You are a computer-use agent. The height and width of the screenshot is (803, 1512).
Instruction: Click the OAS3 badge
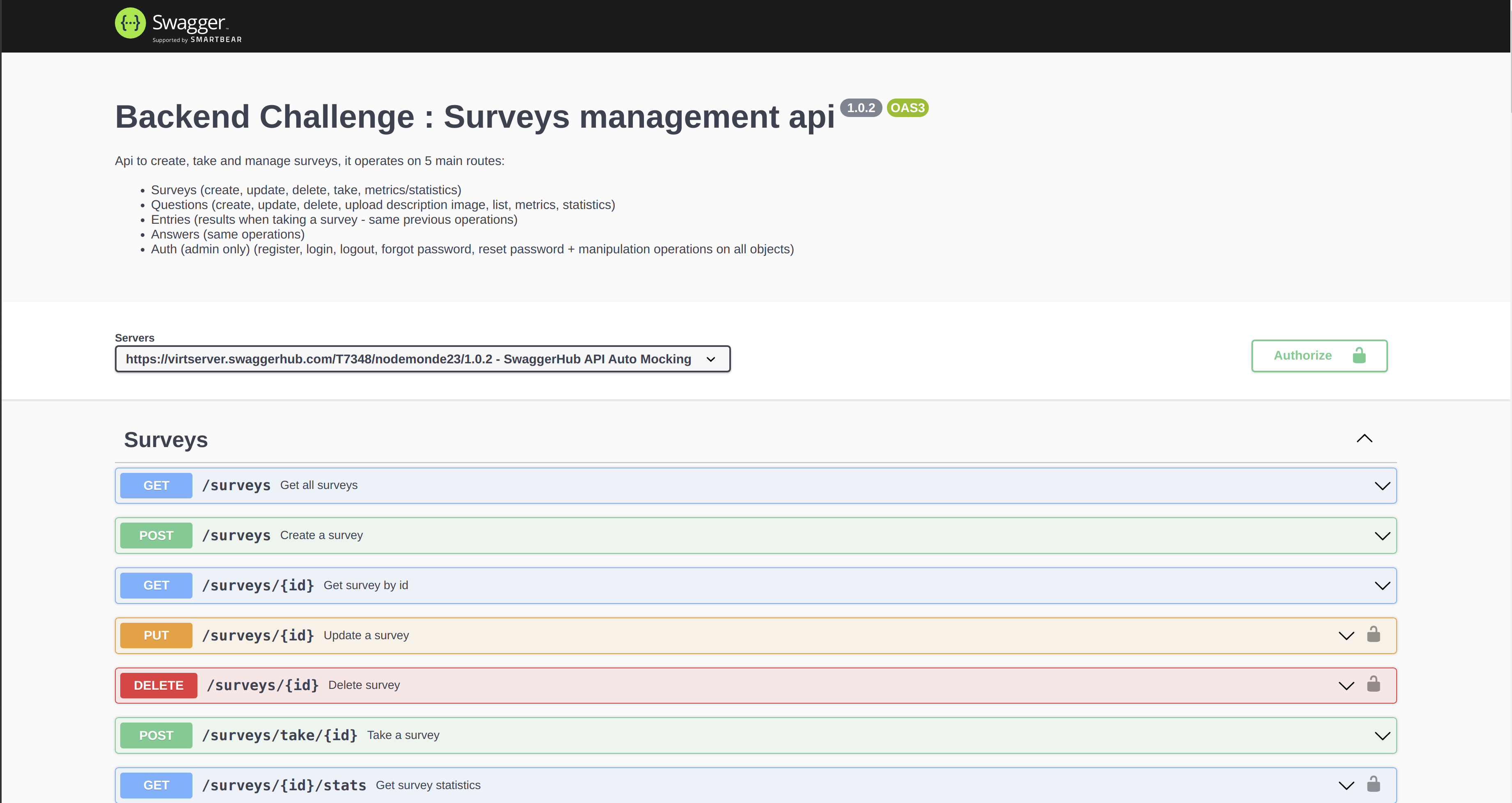(x=907, y=108)
